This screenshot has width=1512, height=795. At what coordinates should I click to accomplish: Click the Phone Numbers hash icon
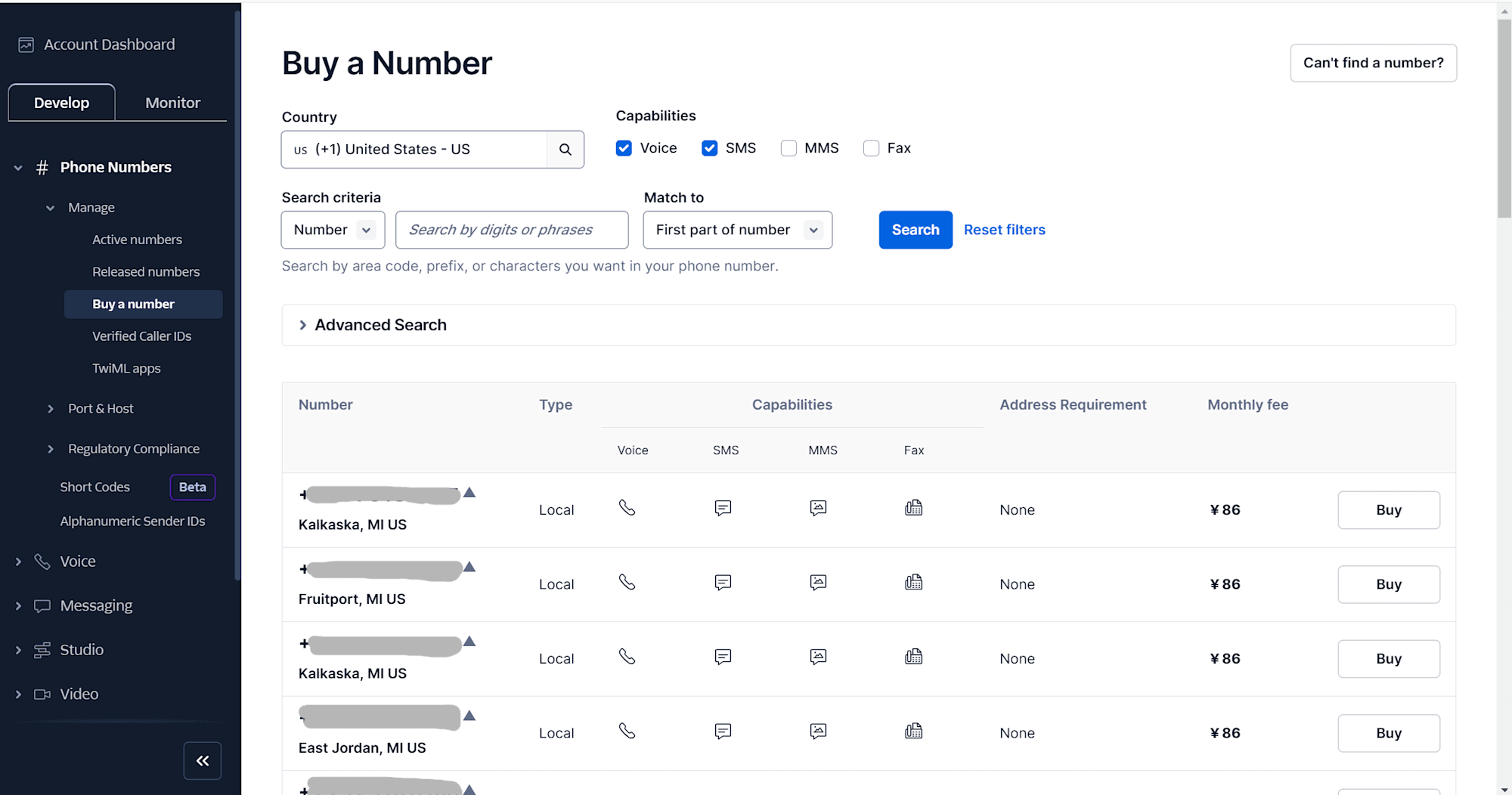coord(42,168)
